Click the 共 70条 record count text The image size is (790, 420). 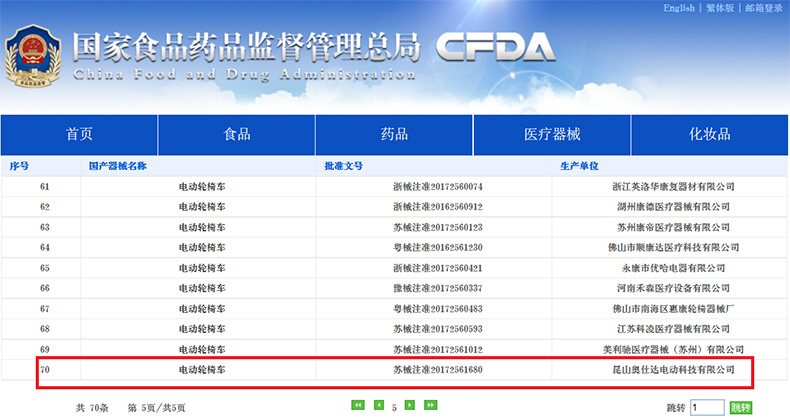[92, 408]
